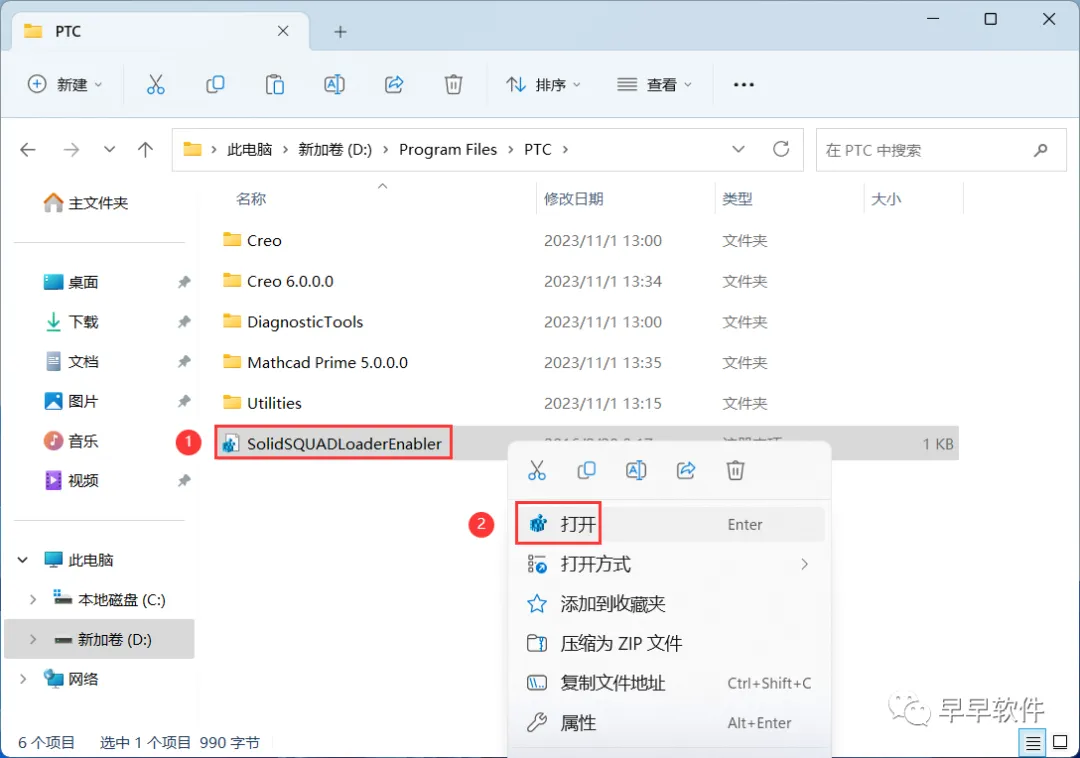This screenshot has height=758, width=1080.
Task: Click 新加卷 (D:) in the address breadcrumb
Action: click(335, 149)
